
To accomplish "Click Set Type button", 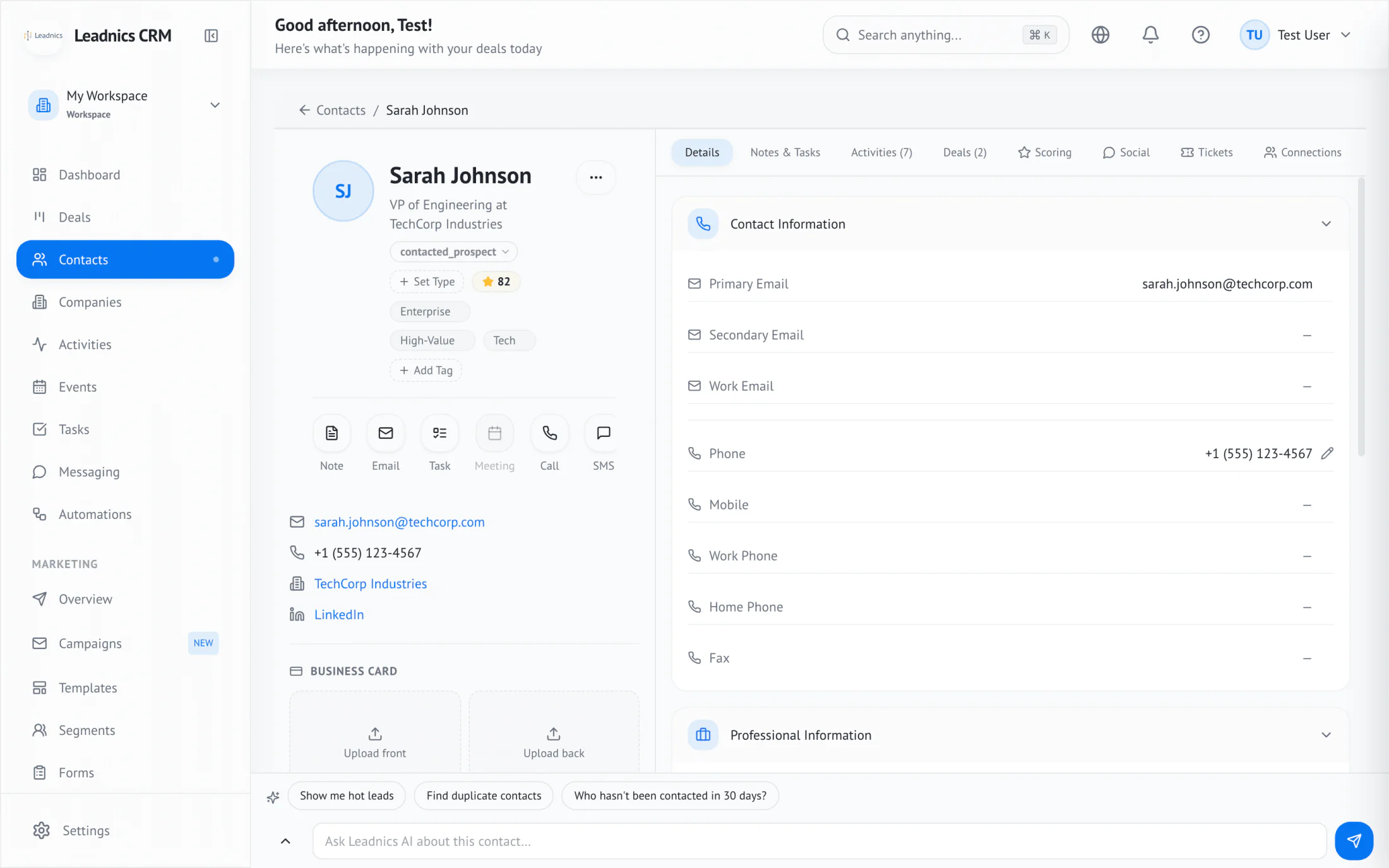I will coord(427,282).
